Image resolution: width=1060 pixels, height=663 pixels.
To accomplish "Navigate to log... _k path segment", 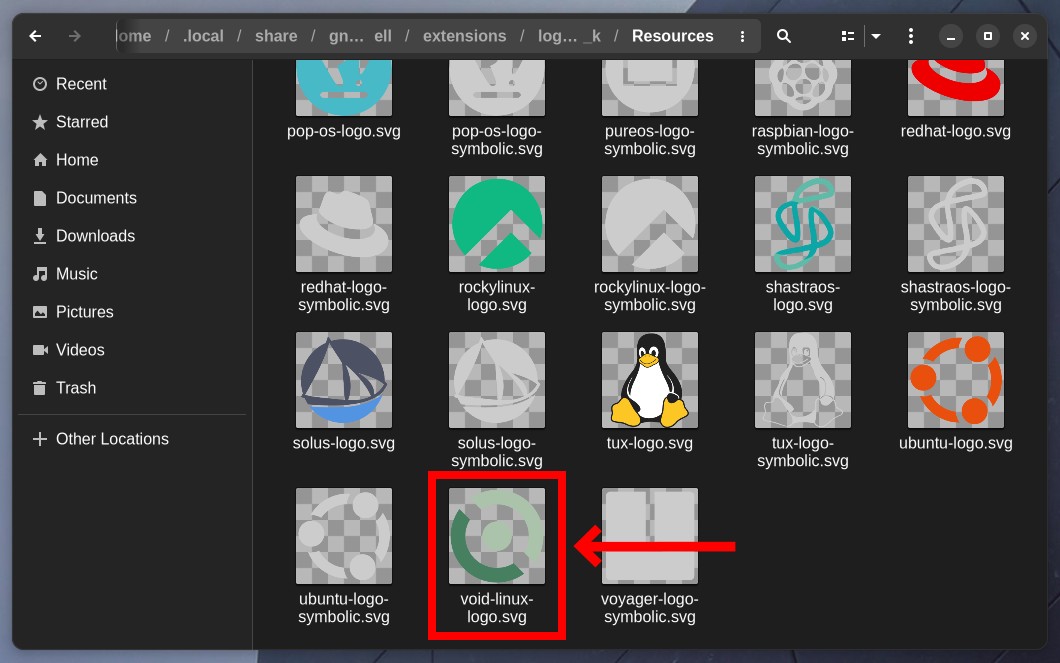I will [x=569, y=36].
